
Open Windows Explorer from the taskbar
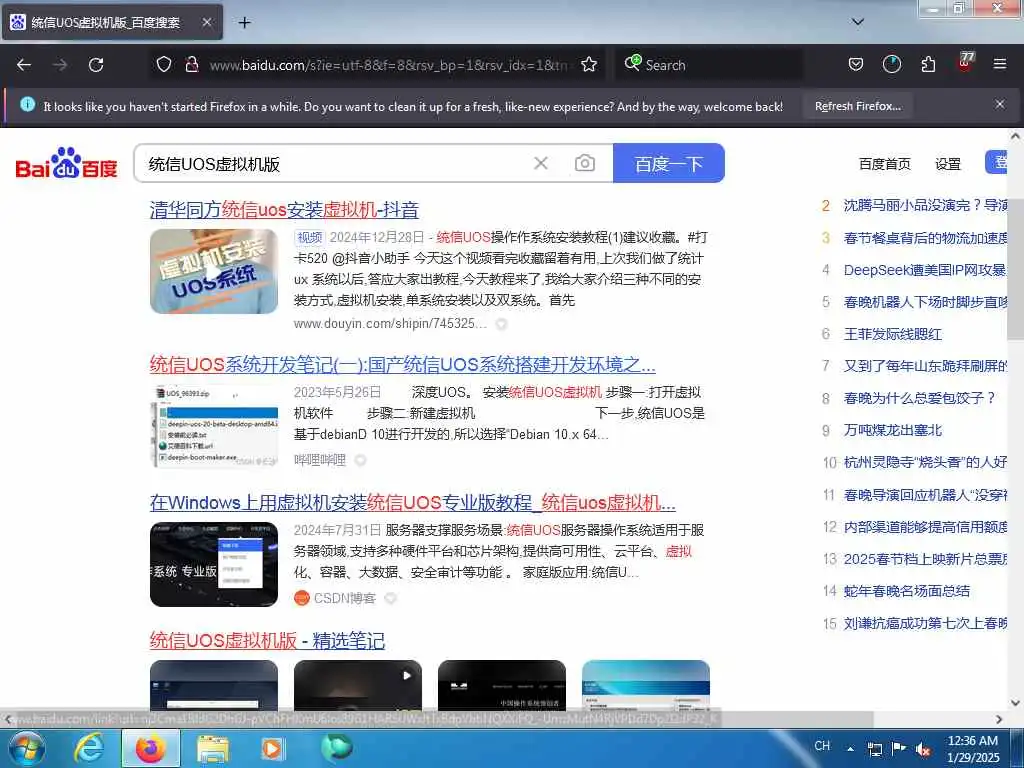coord(213,748)
